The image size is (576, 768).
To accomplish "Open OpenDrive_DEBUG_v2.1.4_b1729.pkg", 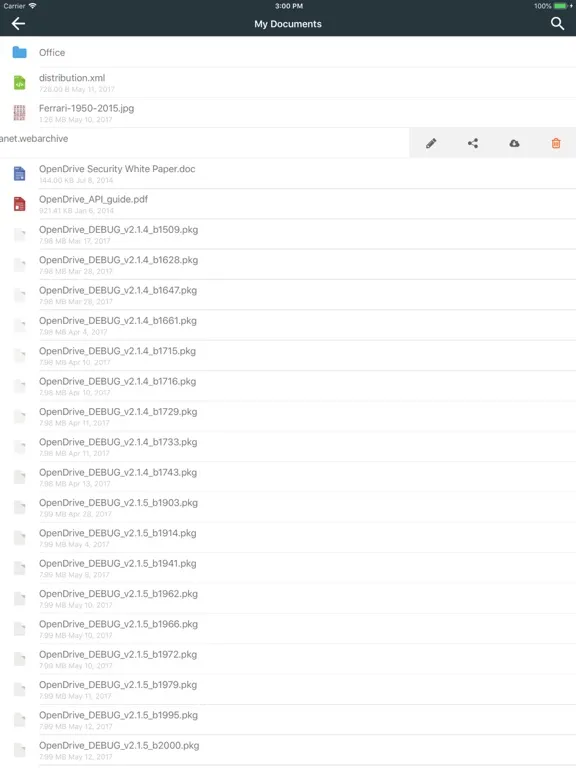I will click(288, 417).
